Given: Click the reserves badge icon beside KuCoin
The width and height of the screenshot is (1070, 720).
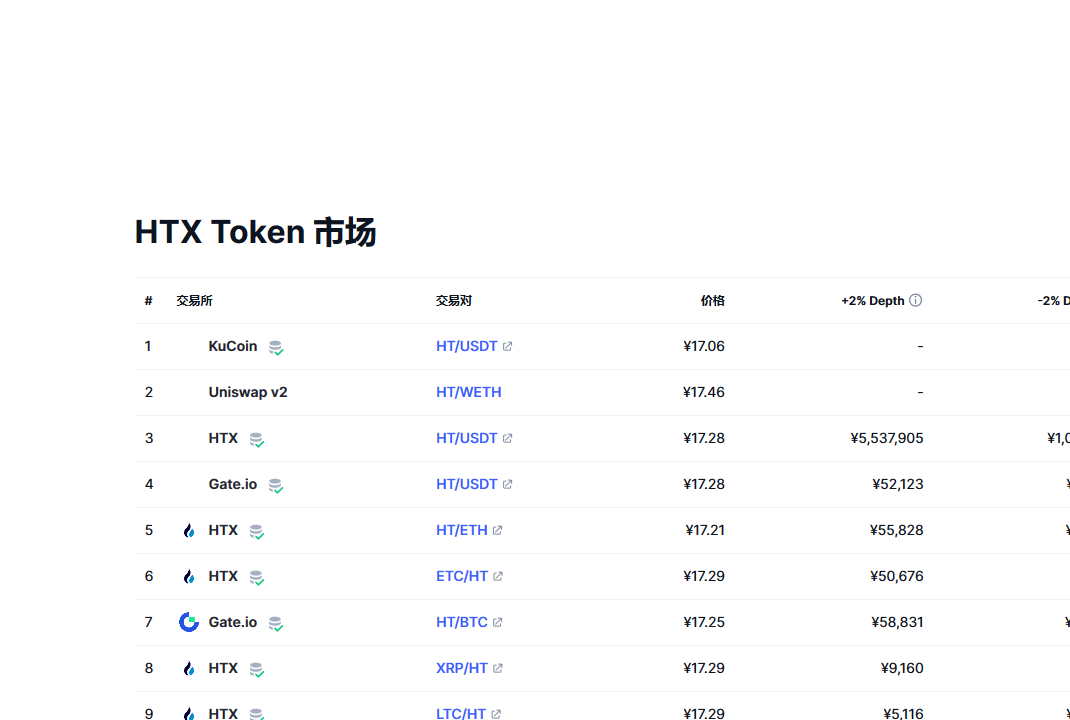Looking at the screenshot, I should click(276, 347).
